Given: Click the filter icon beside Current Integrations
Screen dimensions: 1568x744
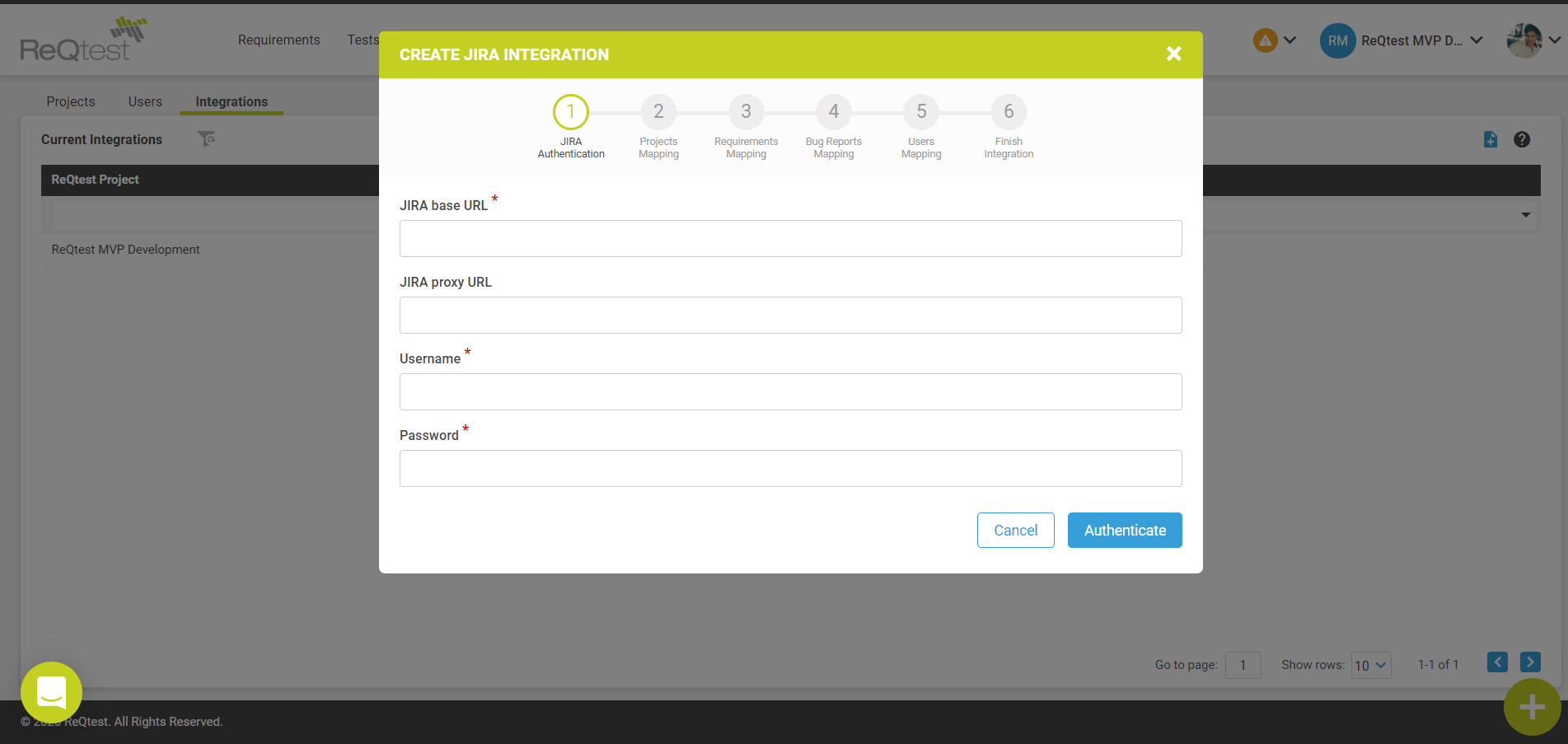Looking at the screenshot, I should (207, 138).
